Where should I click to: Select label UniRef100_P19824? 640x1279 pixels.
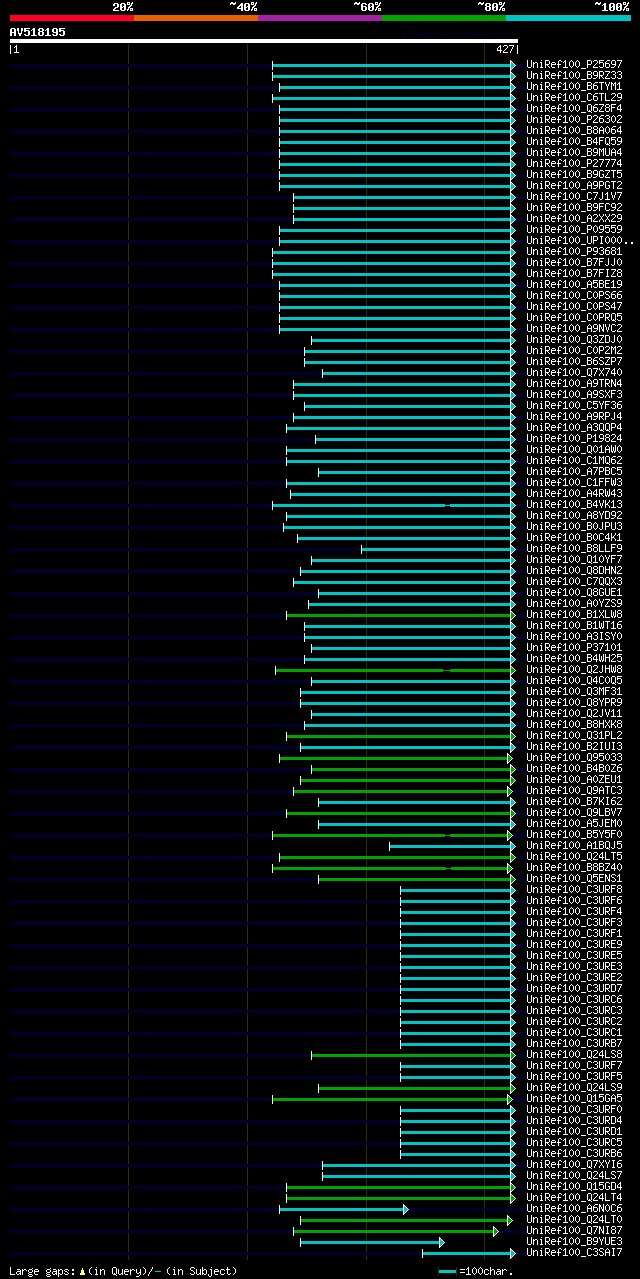574,438
